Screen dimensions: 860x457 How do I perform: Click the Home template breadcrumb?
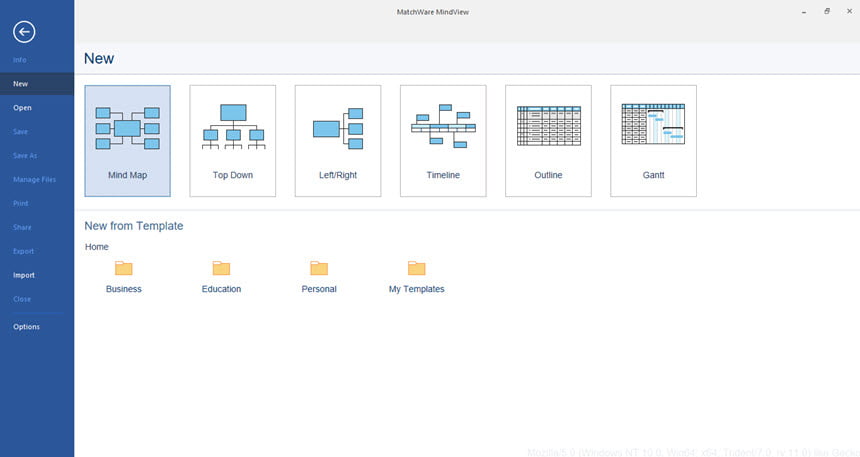[97, 247]
